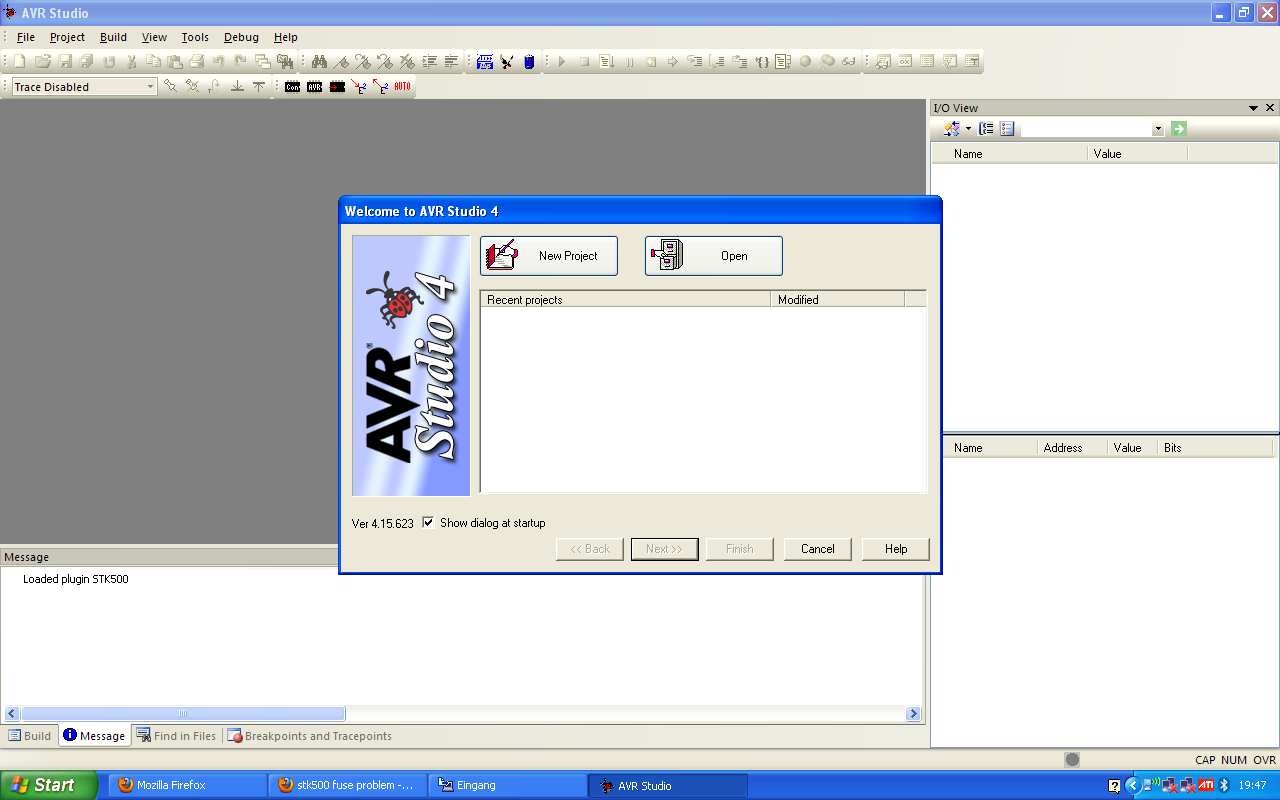This screenshot has width=1280, height=800.
Task: Click the chip with red arrow icon
Action: (x=337, y=87)
